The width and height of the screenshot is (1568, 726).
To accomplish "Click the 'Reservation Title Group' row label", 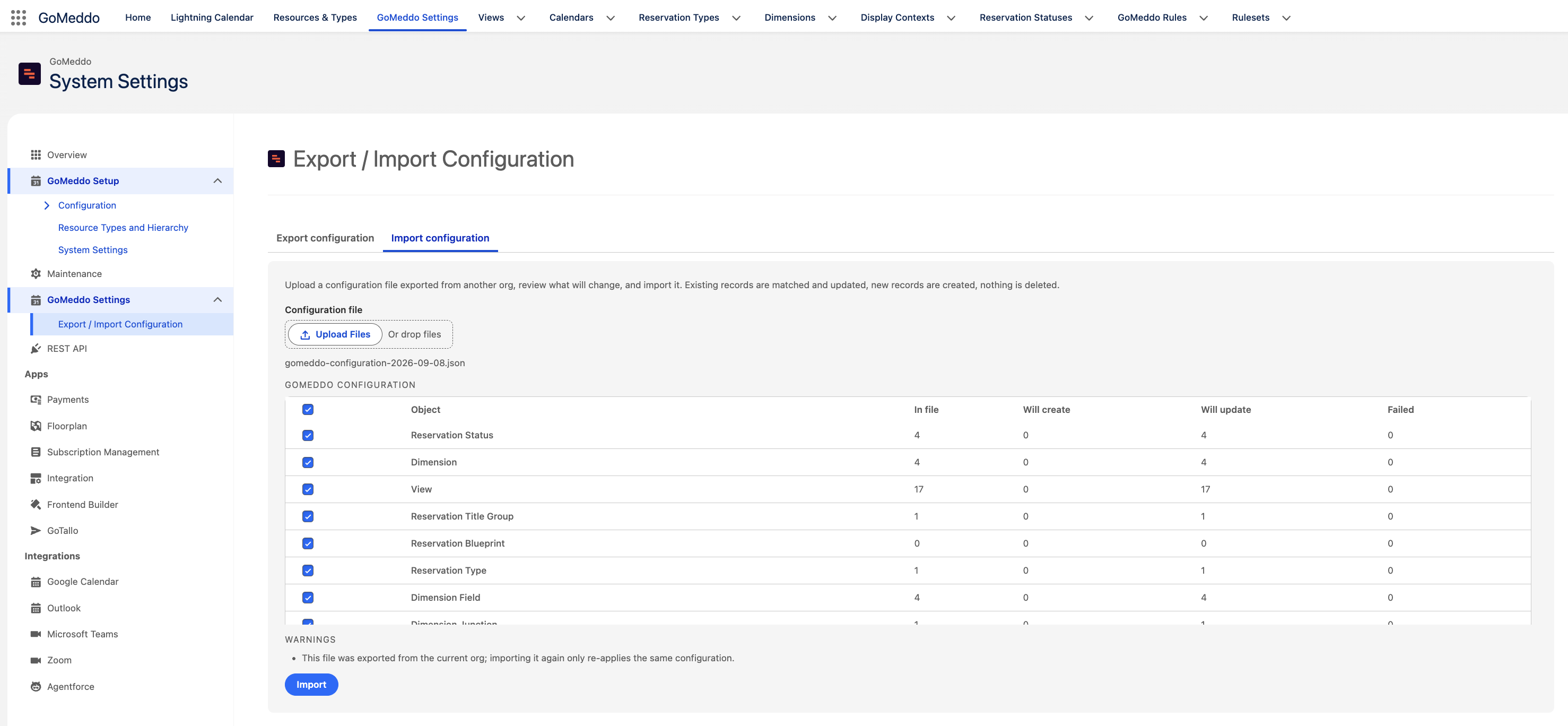I will [x=462, y=516].
